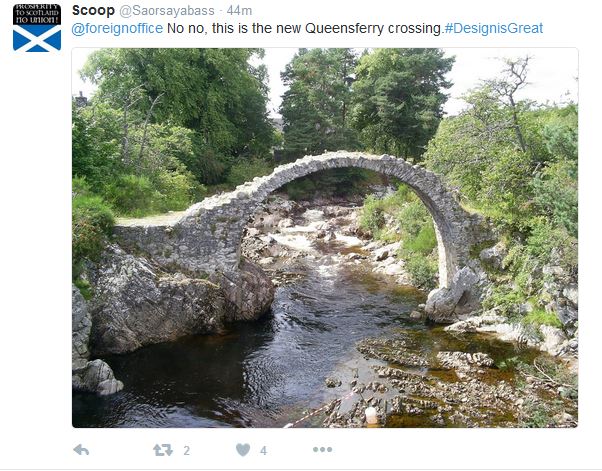Click the 'Prosperity to Scotland' banner in avatar
This screenshot has width=602, height=471.
coord(37,14)
